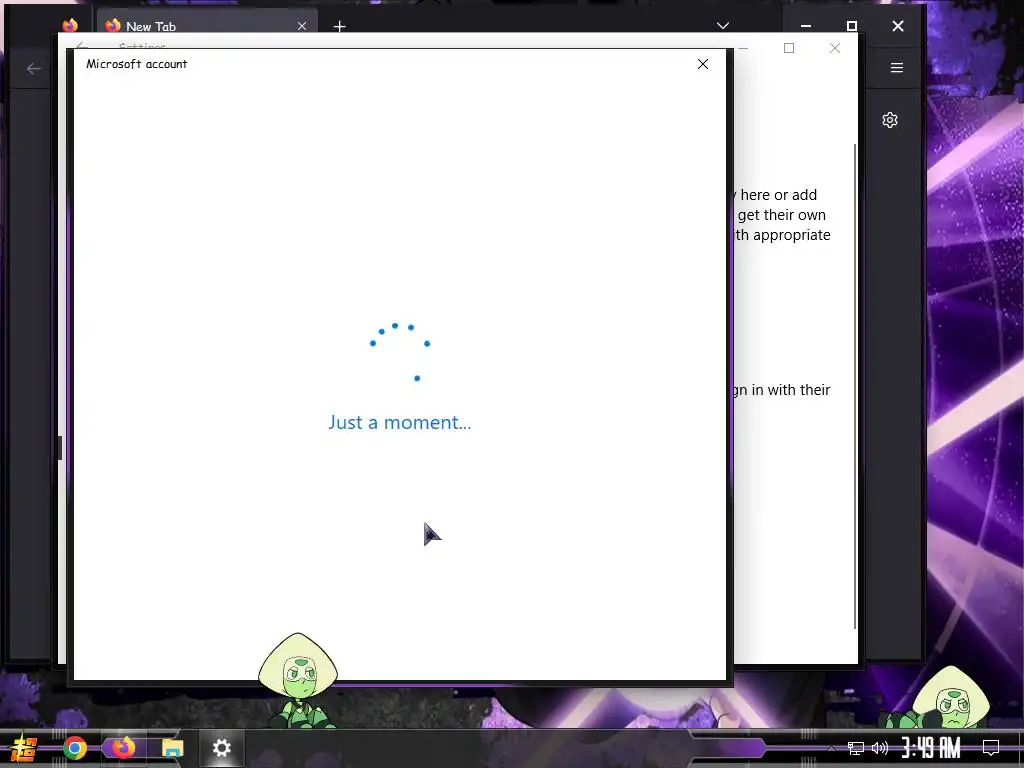Image resolution: width=1024 pixels, height=768 pixels.
Task: Open network status tray icon
Action: point(856,748)
